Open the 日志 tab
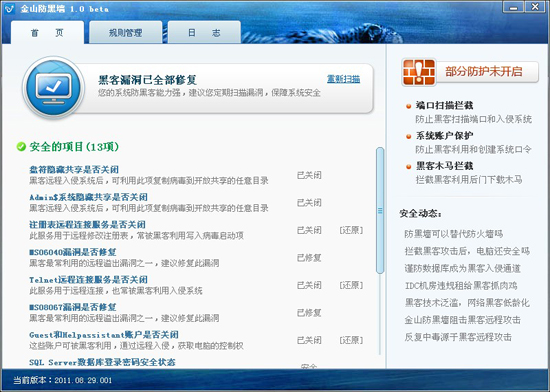 [204, 33]
